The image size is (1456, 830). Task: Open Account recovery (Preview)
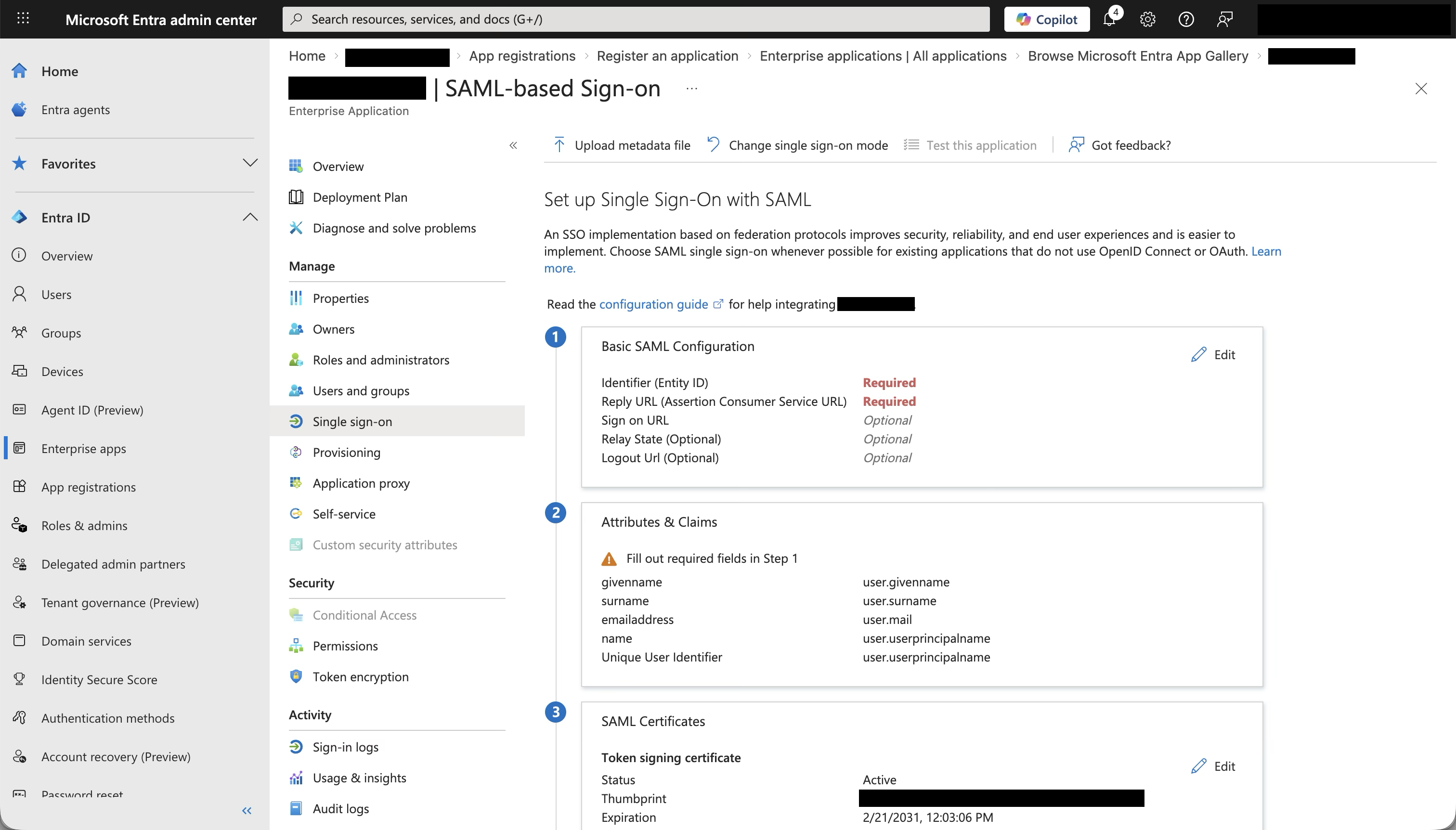tap(116, 756)
